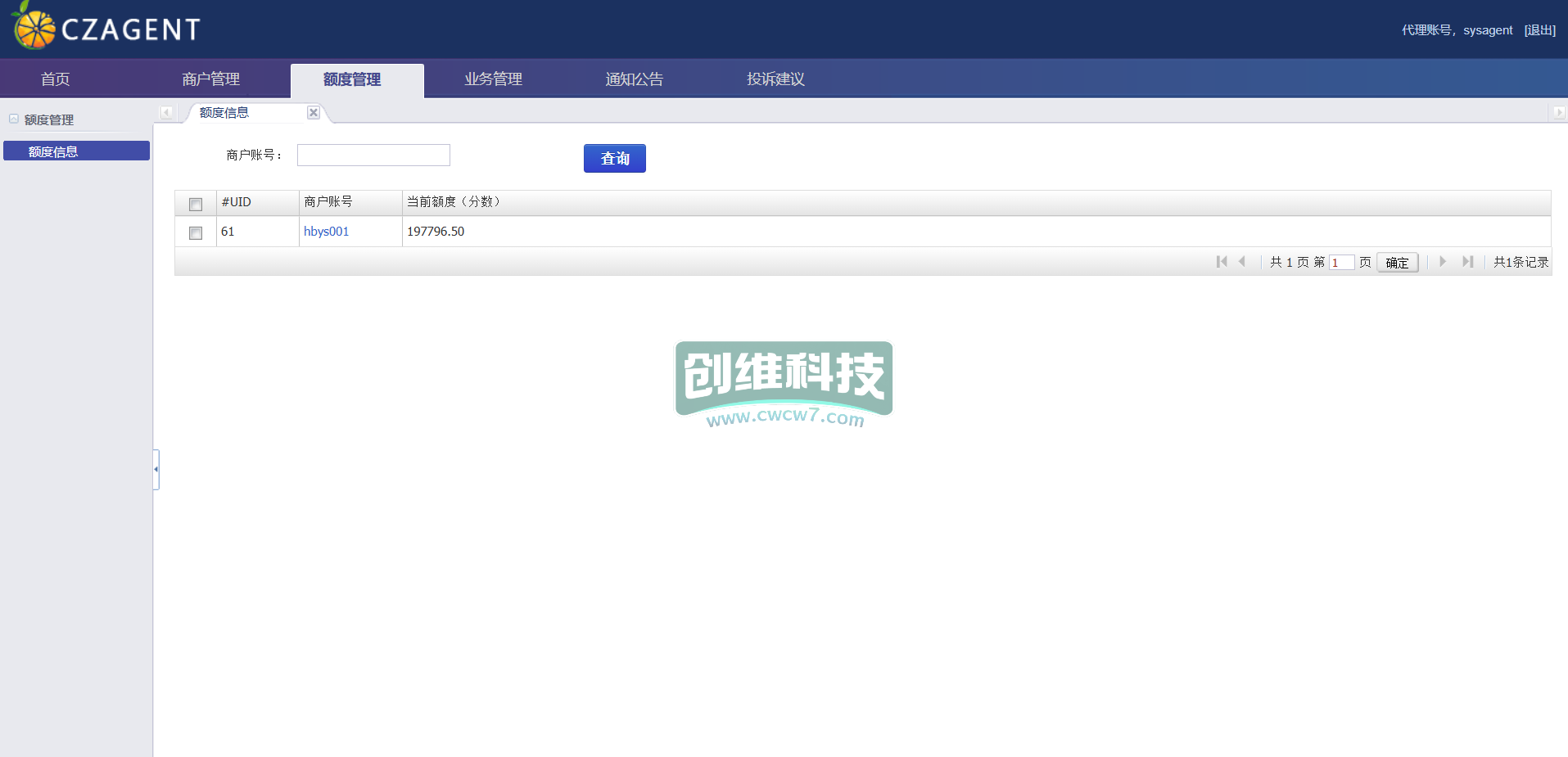Open the merchant account hbys001 link
Screen dimensions: 1568x757
tap(326, 232)
